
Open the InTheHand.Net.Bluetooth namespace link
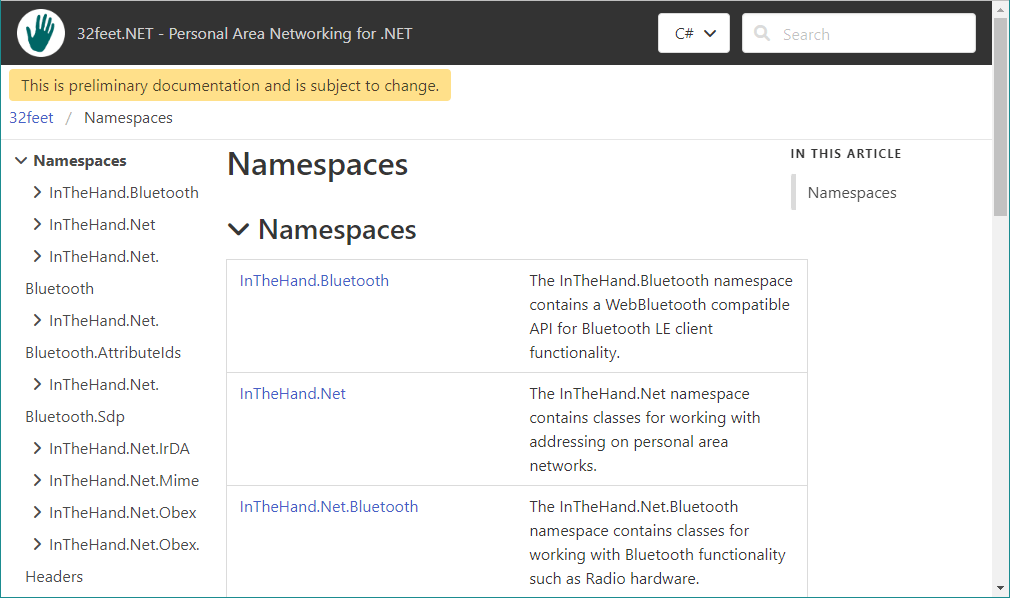tap(328, 506)
